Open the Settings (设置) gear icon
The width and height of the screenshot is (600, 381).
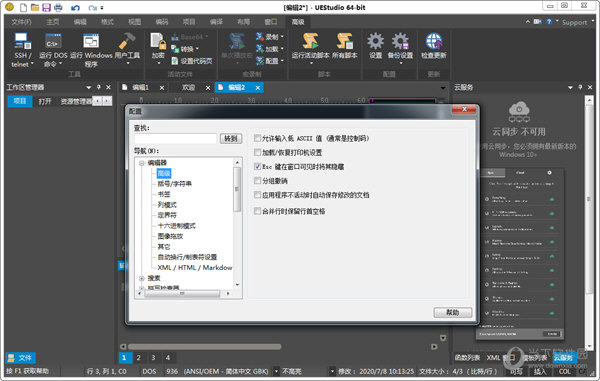point(375,41)
